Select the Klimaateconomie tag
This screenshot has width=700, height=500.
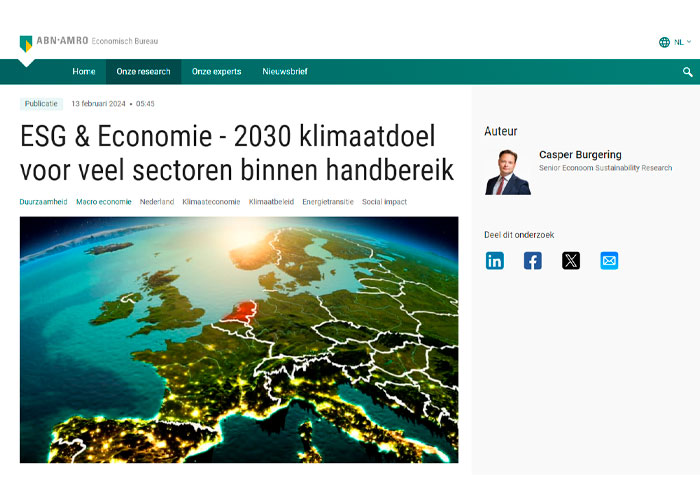coord(211,202)
